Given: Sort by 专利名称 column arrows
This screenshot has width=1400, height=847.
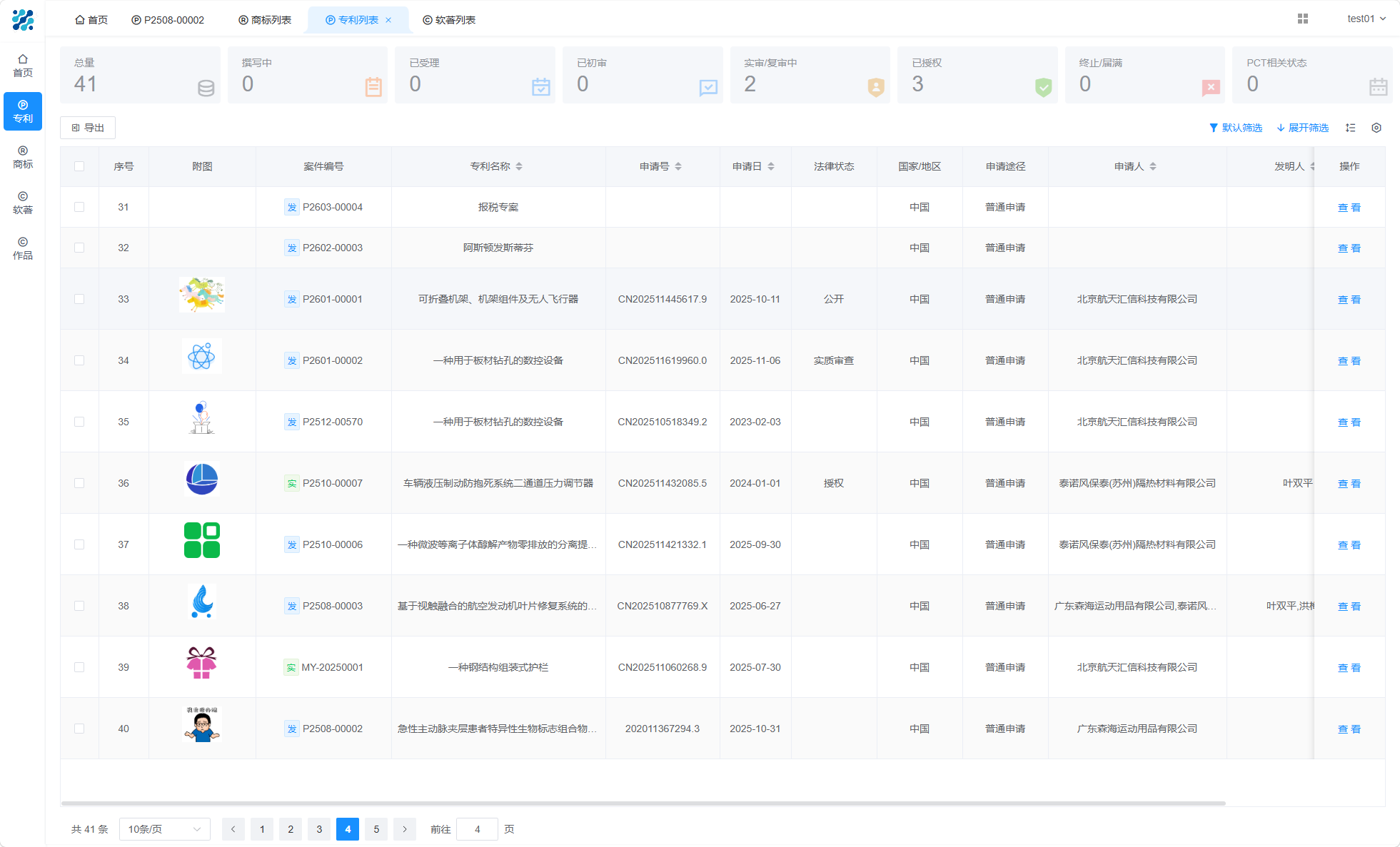Looking at the screenshot, I should pyautogui.click(x=519, y=166).
